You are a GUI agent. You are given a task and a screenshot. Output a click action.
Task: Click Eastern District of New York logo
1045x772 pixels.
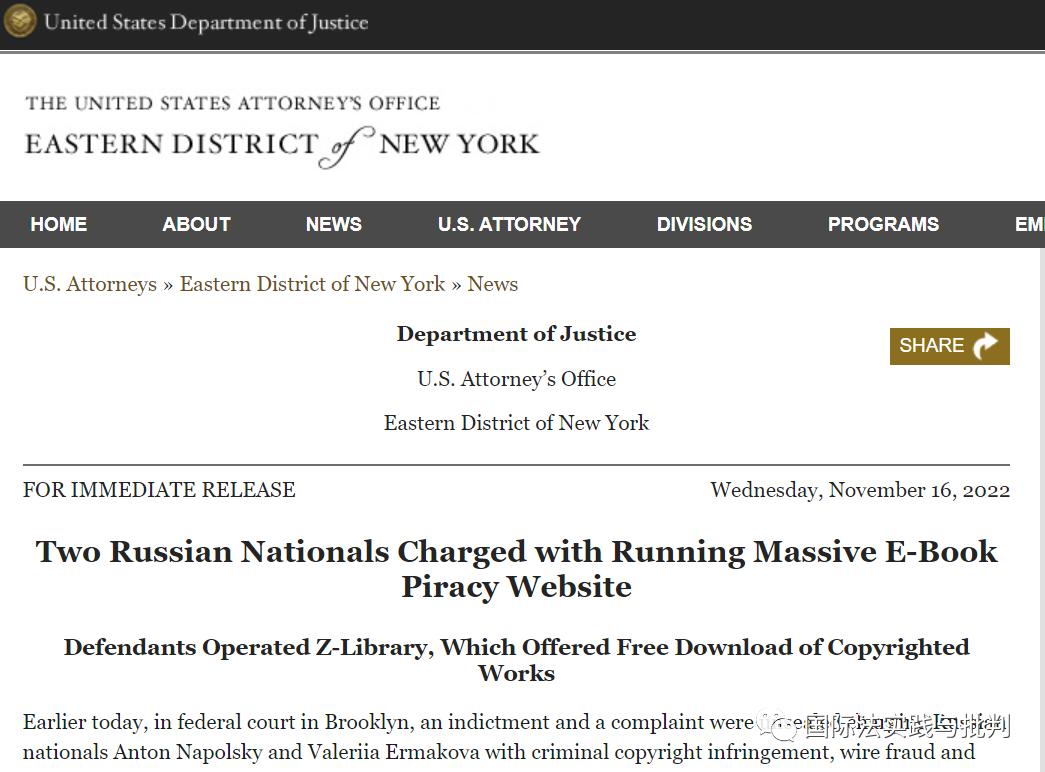(282, 131)
